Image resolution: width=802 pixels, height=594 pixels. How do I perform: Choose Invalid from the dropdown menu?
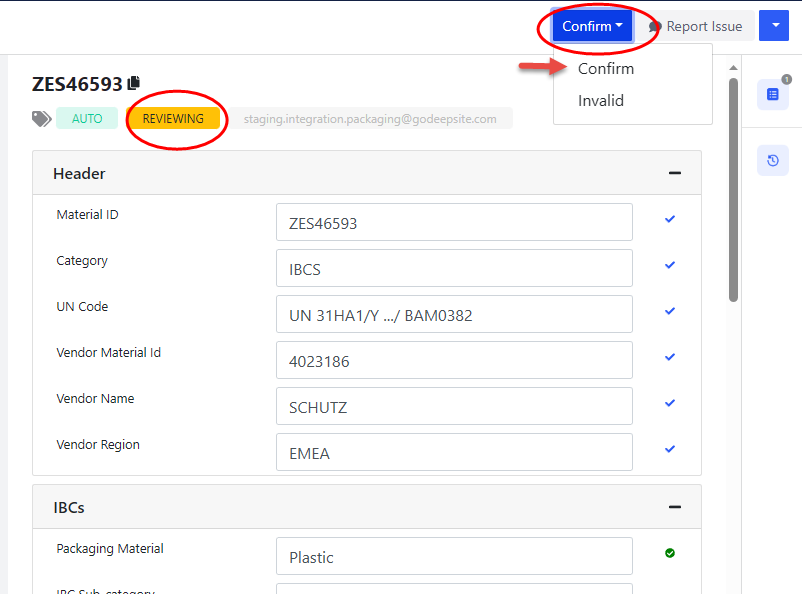click(601, 101)
